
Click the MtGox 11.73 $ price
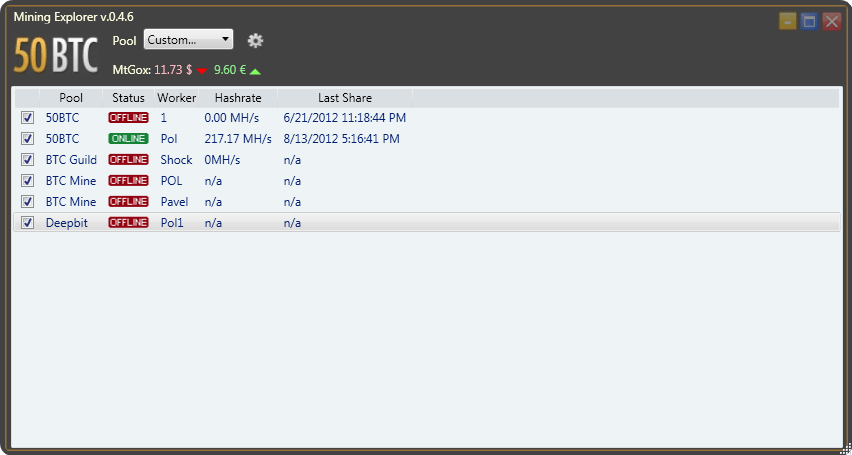coord(174,71)
